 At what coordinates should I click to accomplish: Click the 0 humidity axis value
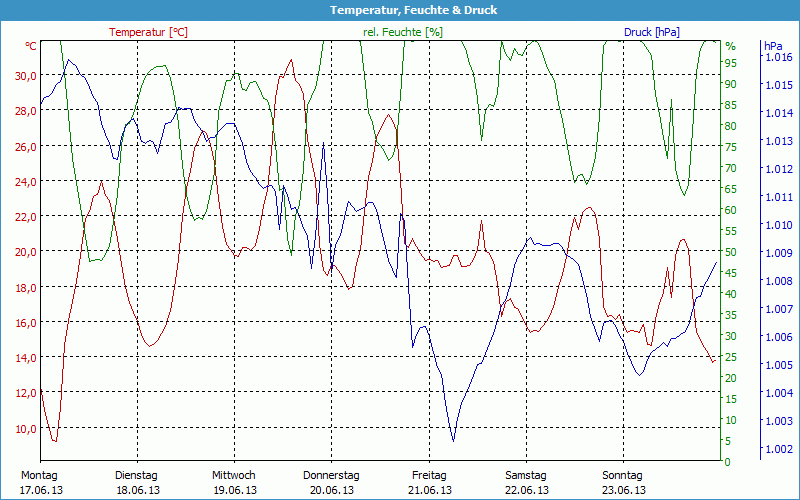click(728, 462)
